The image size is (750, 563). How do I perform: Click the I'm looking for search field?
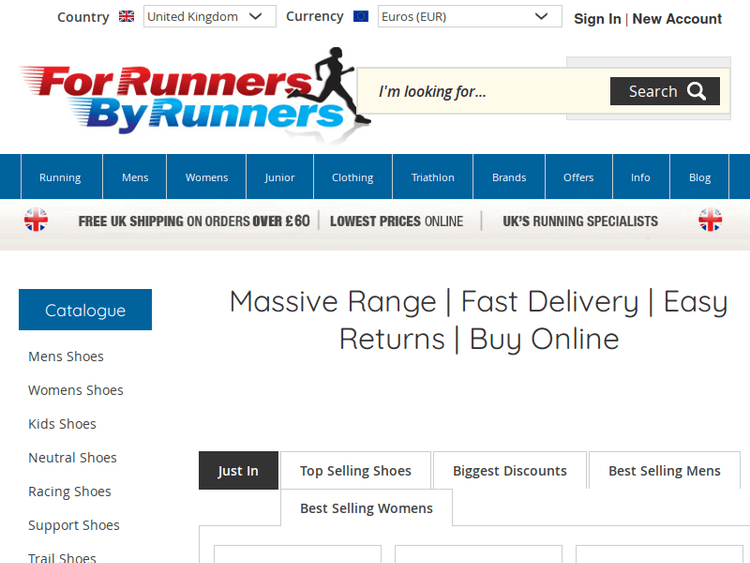point(483,91)
